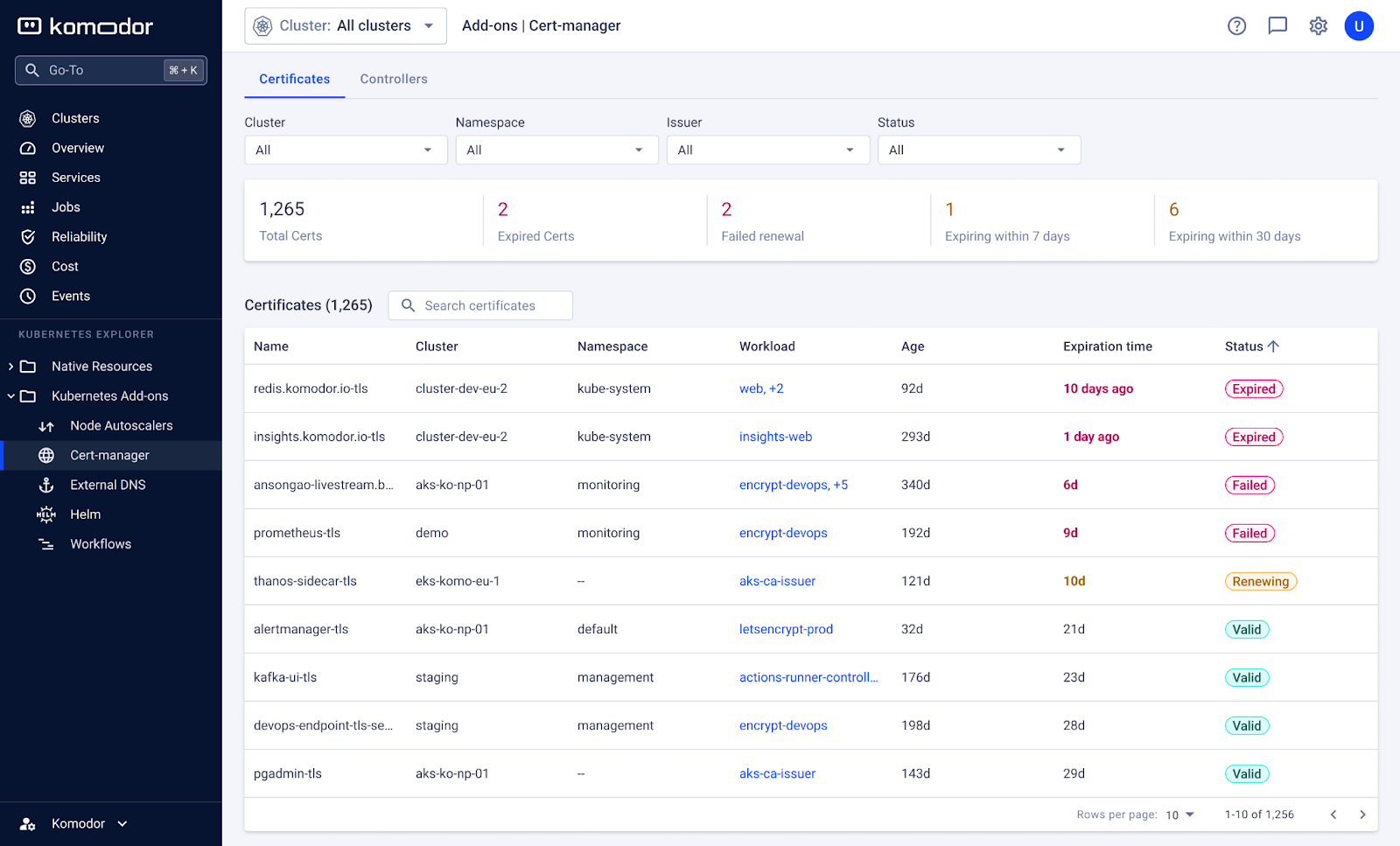Viewport: 1400px width, 846px height.
Task: Click the External DNS anchor icon
Action: (x=46, y=486)
